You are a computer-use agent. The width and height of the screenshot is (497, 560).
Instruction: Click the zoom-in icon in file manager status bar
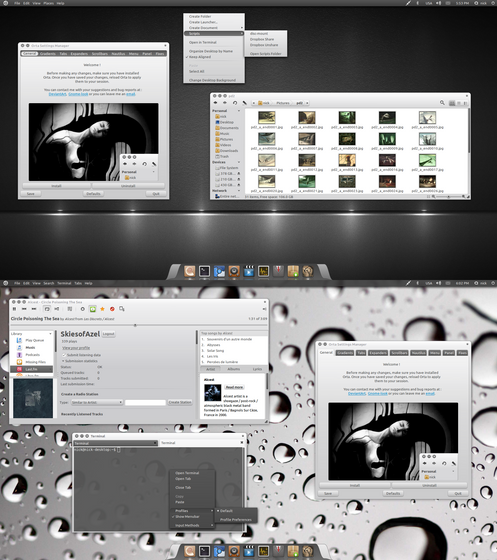(x=463, y=197)
